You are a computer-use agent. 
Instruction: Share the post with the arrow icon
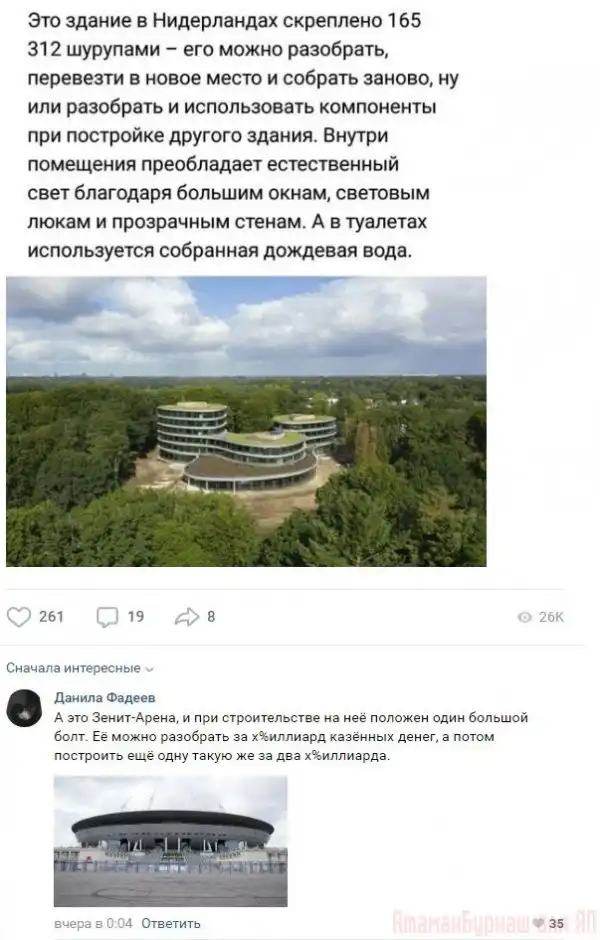pyautogui.click(x=186, y=617)
